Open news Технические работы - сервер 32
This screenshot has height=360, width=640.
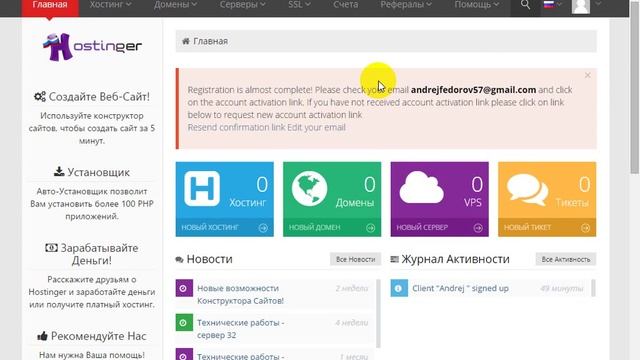click(x=240, y=329)
